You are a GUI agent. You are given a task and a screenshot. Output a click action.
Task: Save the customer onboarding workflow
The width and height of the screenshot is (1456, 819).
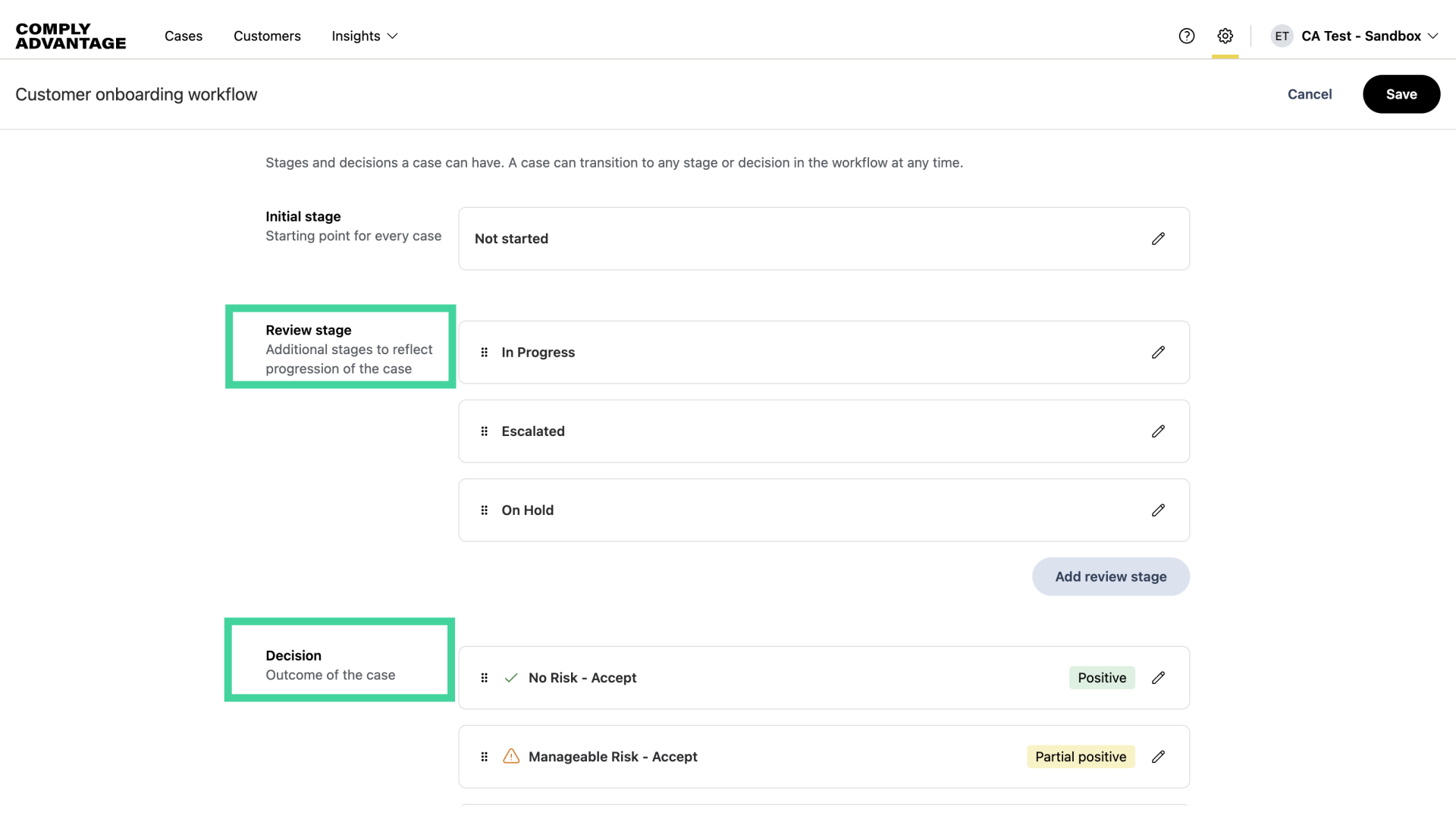[x=1401, y=94]
